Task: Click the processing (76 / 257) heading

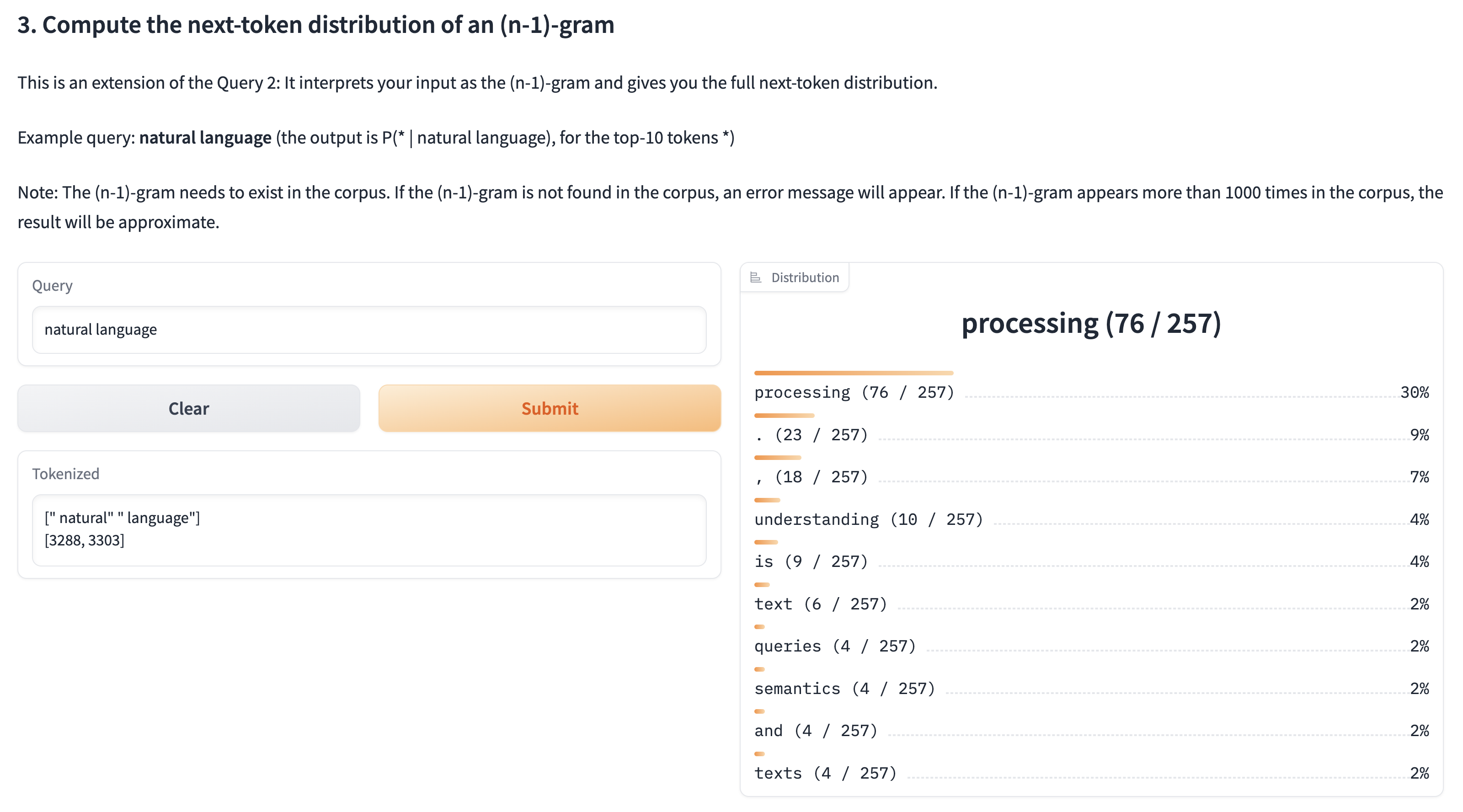Action: tap(1090, 324)
